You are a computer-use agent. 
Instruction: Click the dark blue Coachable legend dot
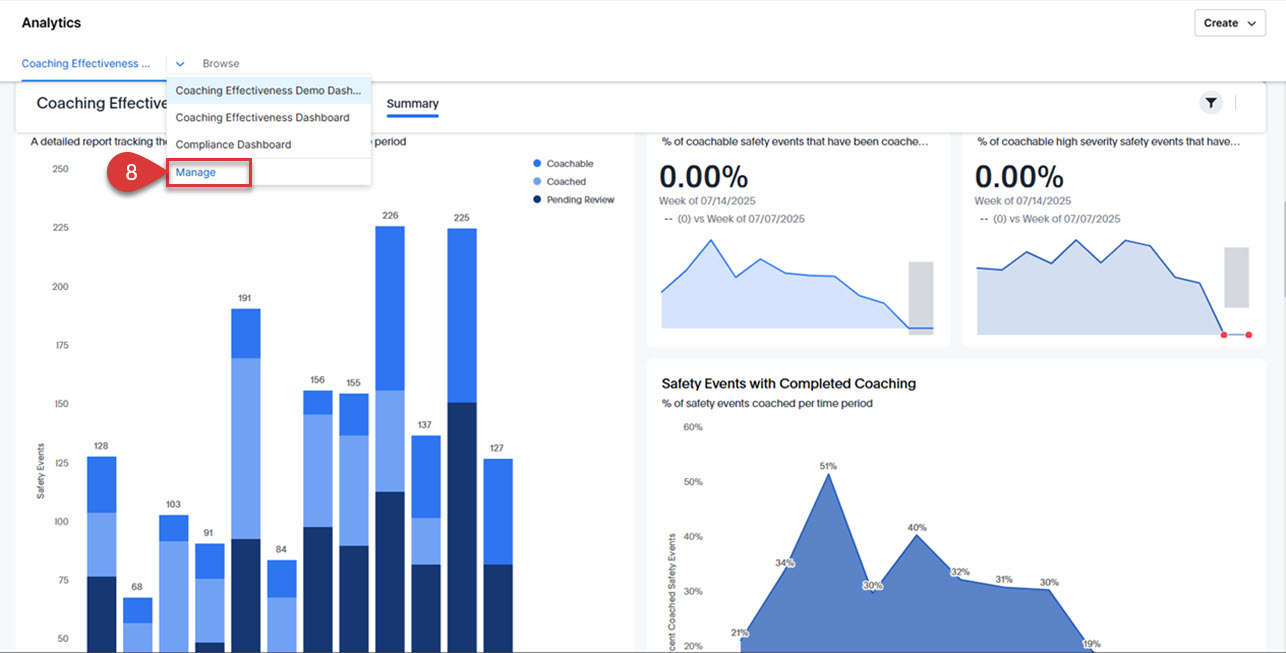[536, 164]
